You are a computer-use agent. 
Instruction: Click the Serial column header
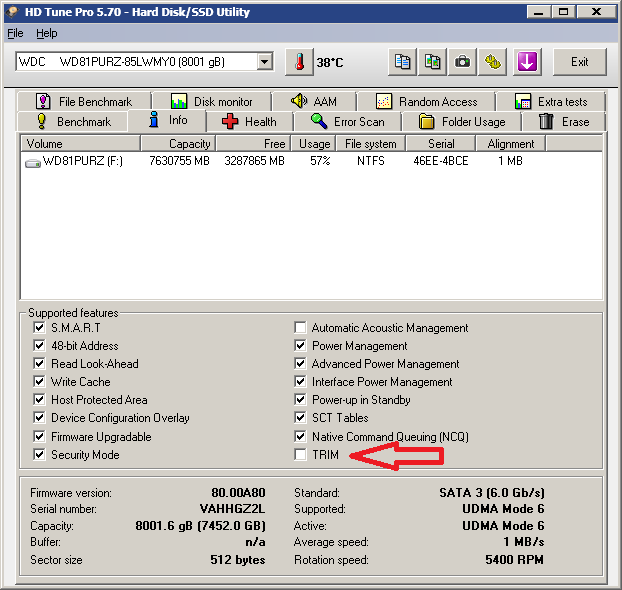tap(441, 144)
